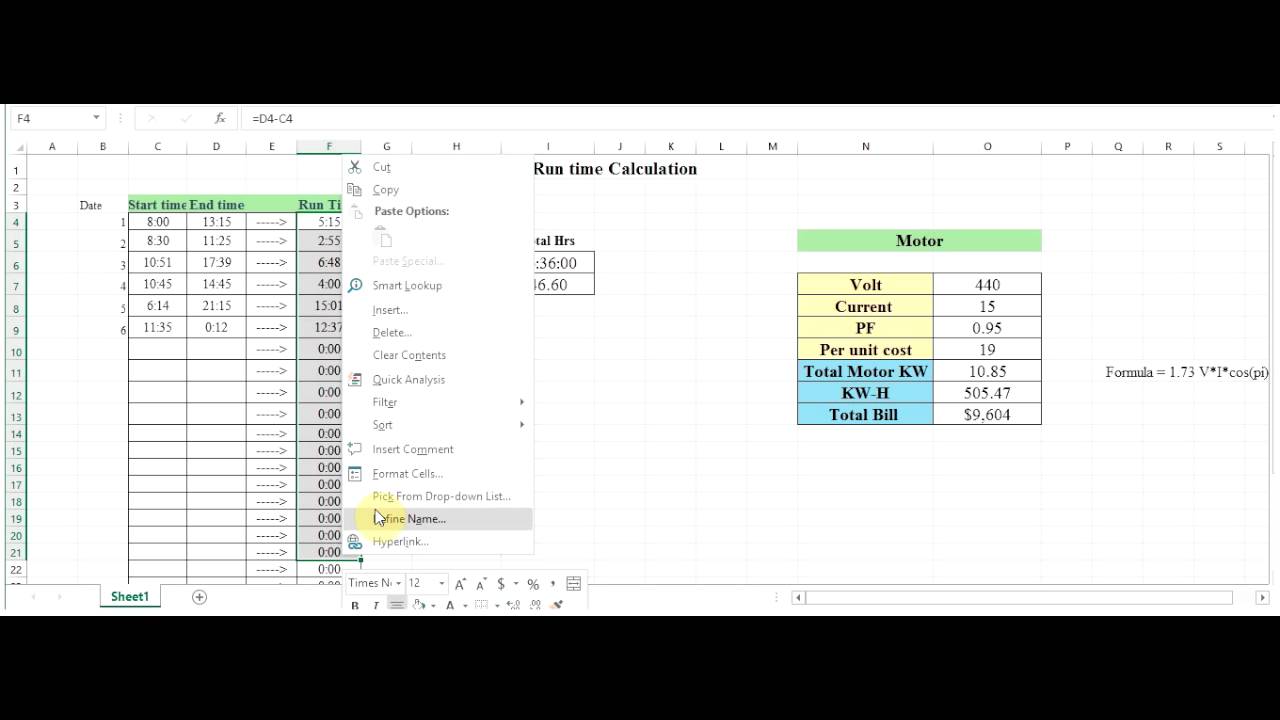
Task: Click the horizontal scrollbar right arrow
Action: 1263,598
